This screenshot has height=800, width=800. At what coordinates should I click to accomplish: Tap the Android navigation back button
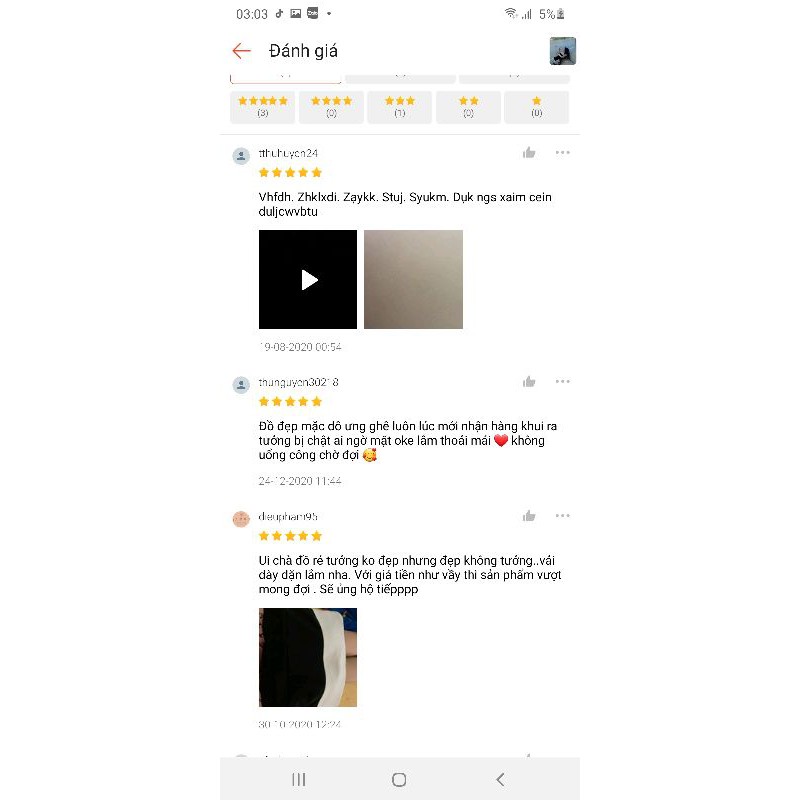click(x=500, y=779)
